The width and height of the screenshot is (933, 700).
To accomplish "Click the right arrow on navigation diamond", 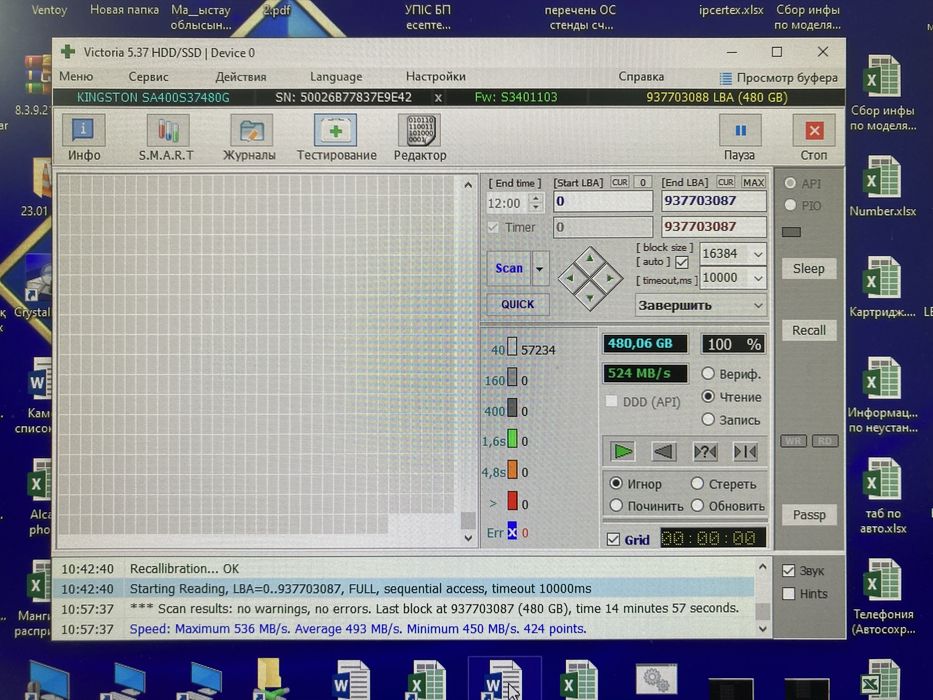I will point(609,278).
